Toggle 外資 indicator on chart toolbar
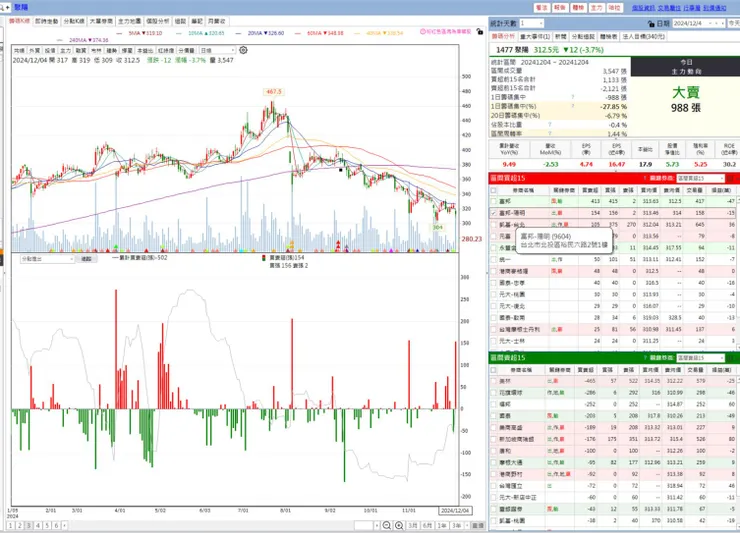The image size is (740, 533). pyautogui.click(x=34, y=51)
